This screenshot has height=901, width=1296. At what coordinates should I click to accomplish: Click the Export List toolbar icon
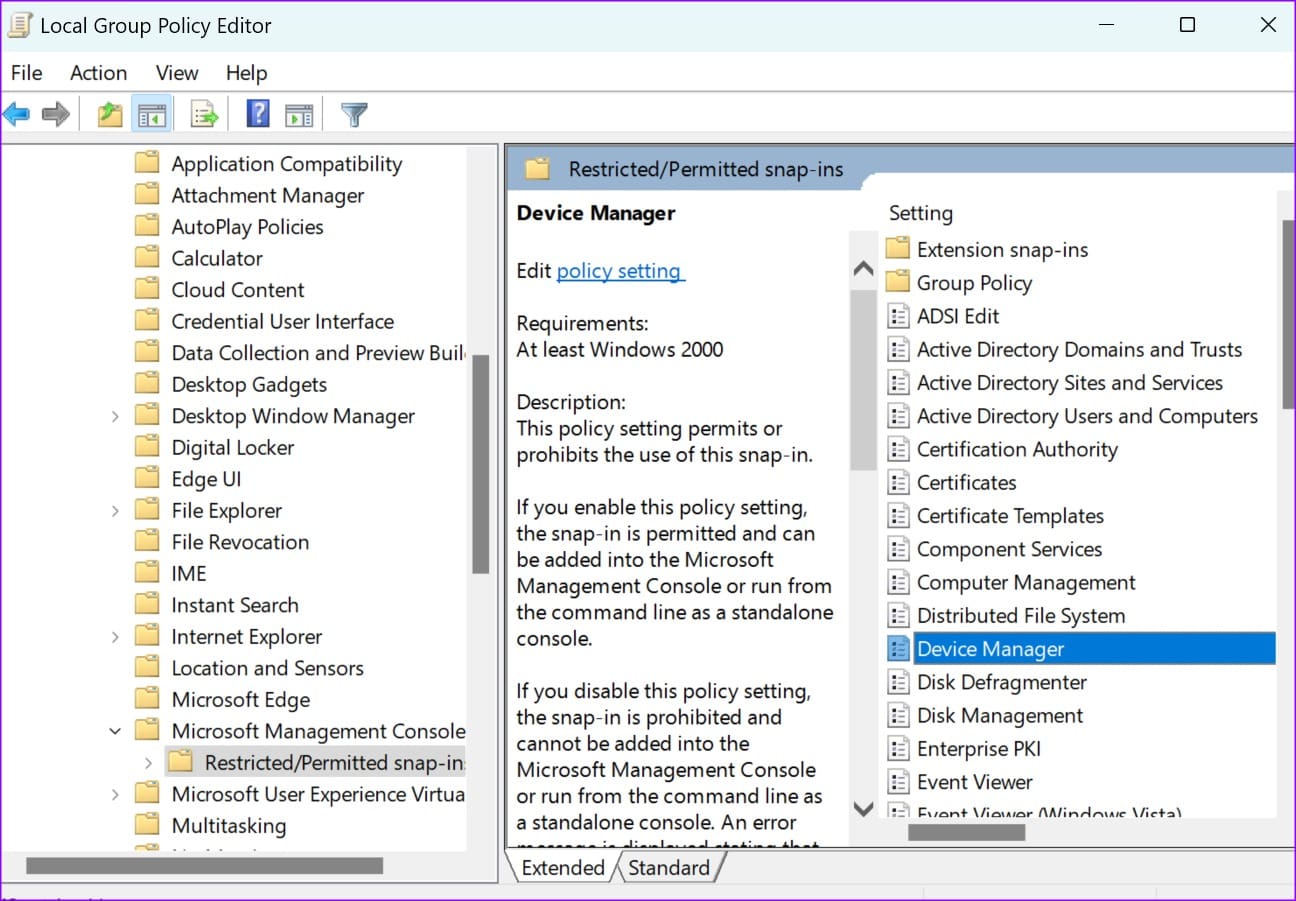(x=204, y=113)
